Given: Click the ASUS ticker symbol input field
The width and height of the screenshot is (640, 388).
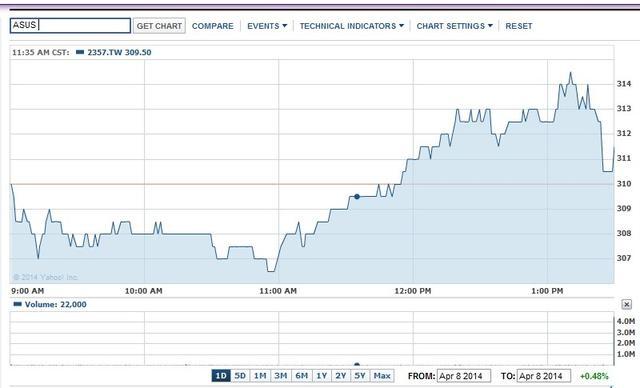Looking at the screenshot, I should point(70,25).
